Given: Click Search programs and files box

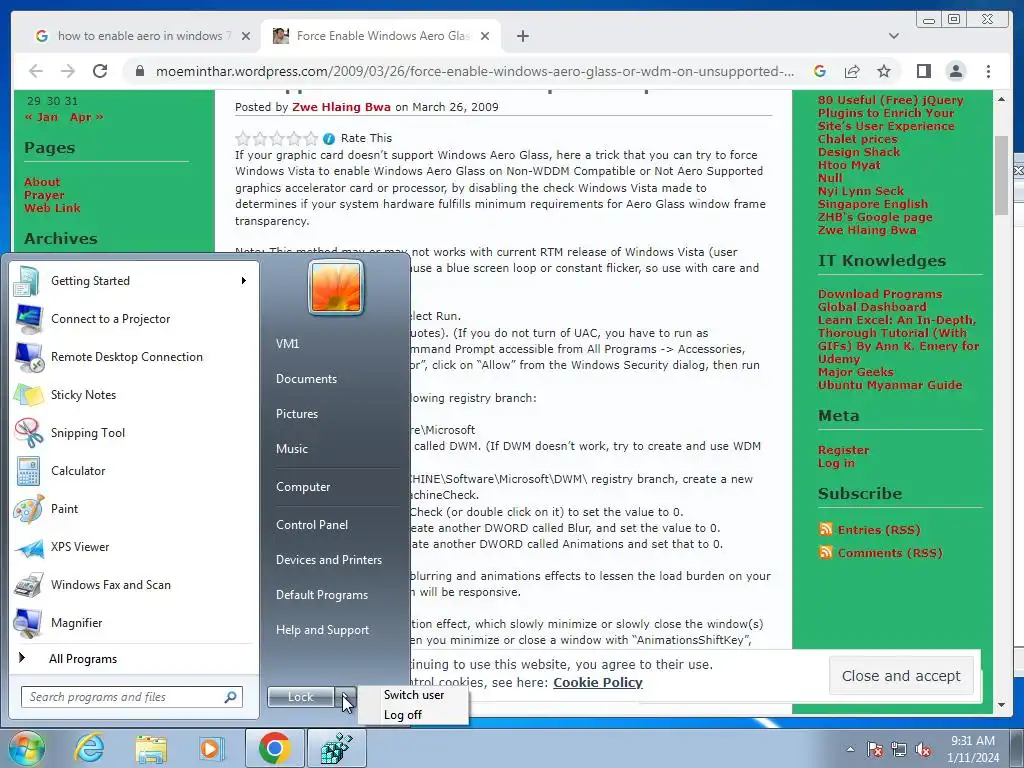Looking at the screenshot, I should pyautogui.click(x=132, y=697).
